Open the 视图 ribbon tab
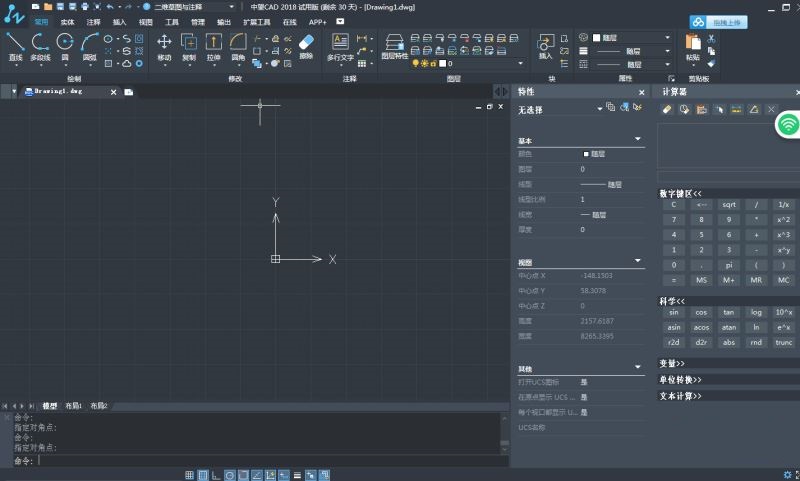 point(146,21)
